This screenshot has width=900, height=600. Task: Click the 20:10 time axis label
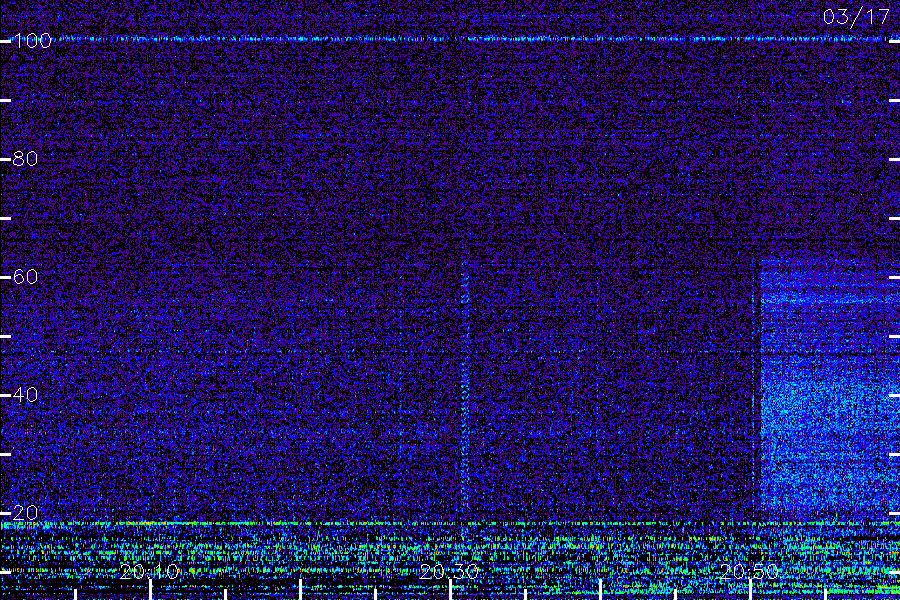tap(149, 571)
